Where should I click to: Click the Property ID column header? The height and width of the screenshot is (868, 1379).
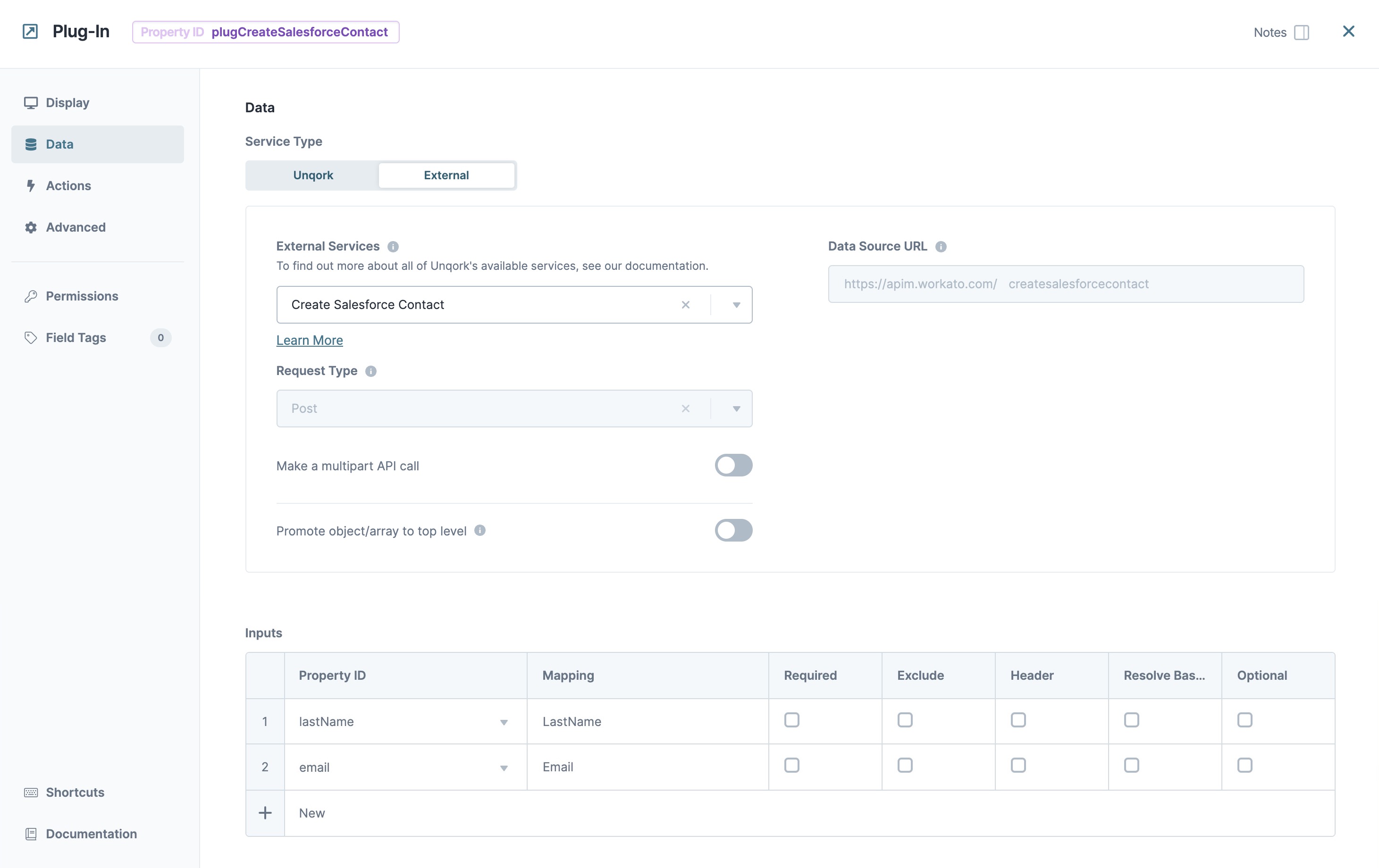405,676
